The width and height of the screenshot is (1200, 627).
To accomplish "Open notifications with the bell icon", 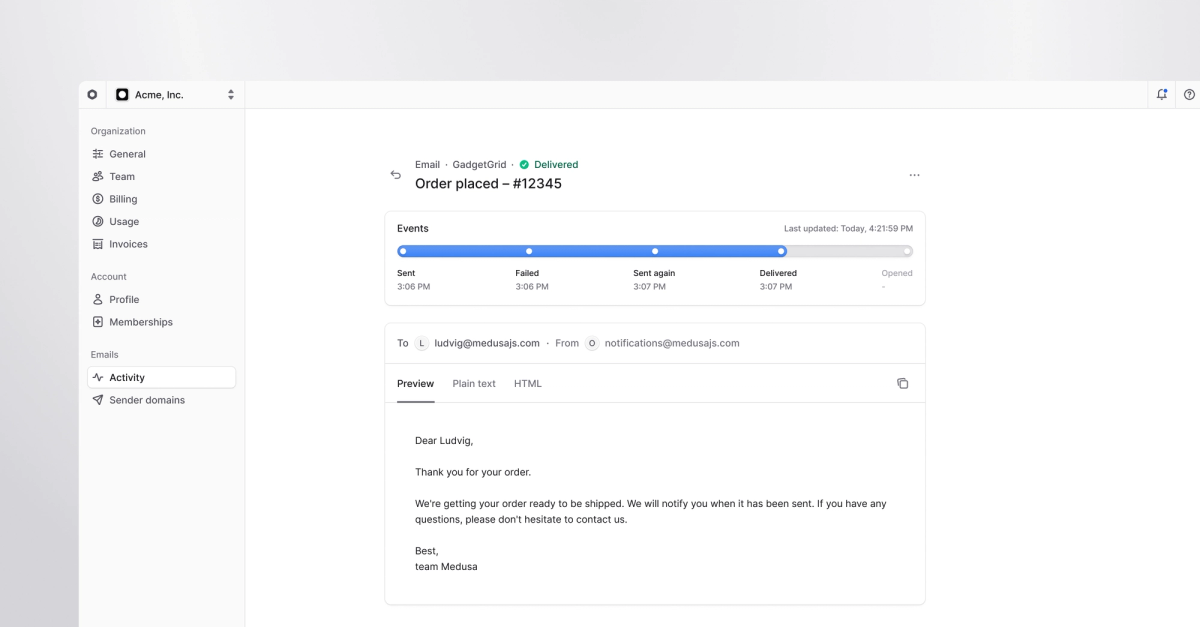I will 1161,93.
